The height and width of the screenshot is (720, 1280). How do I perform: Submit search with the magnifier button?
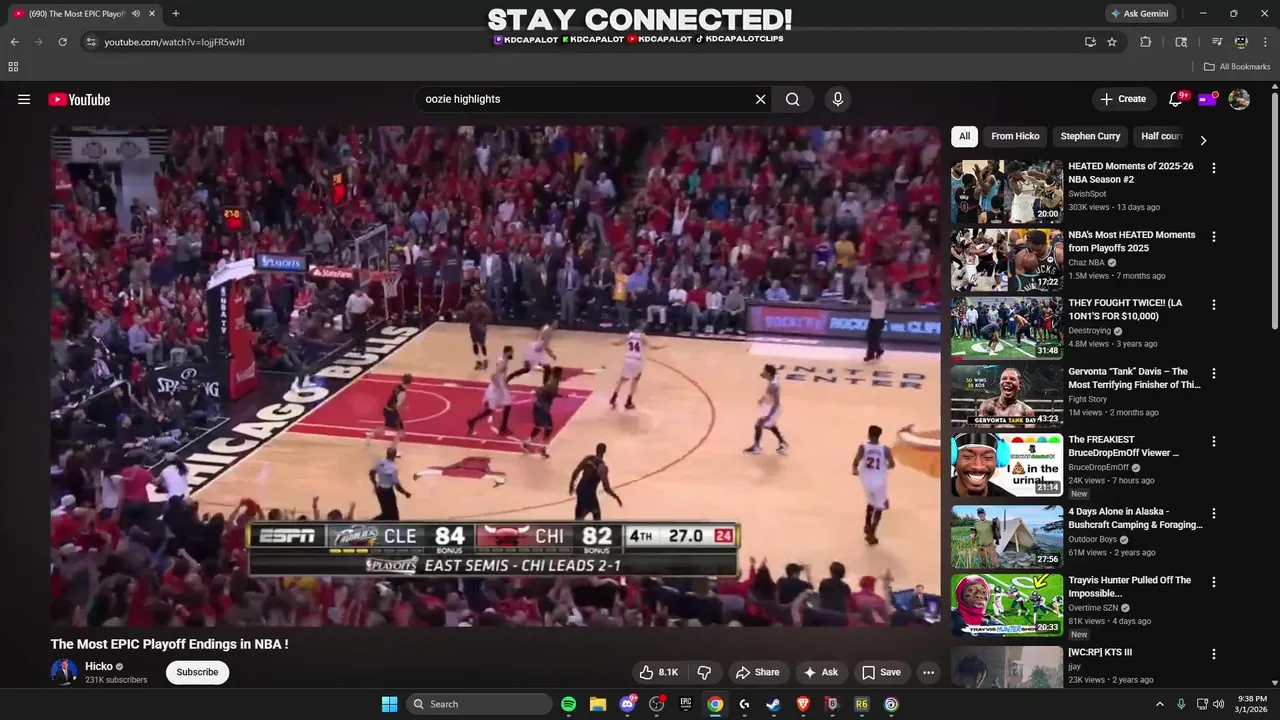pos(792,99)
